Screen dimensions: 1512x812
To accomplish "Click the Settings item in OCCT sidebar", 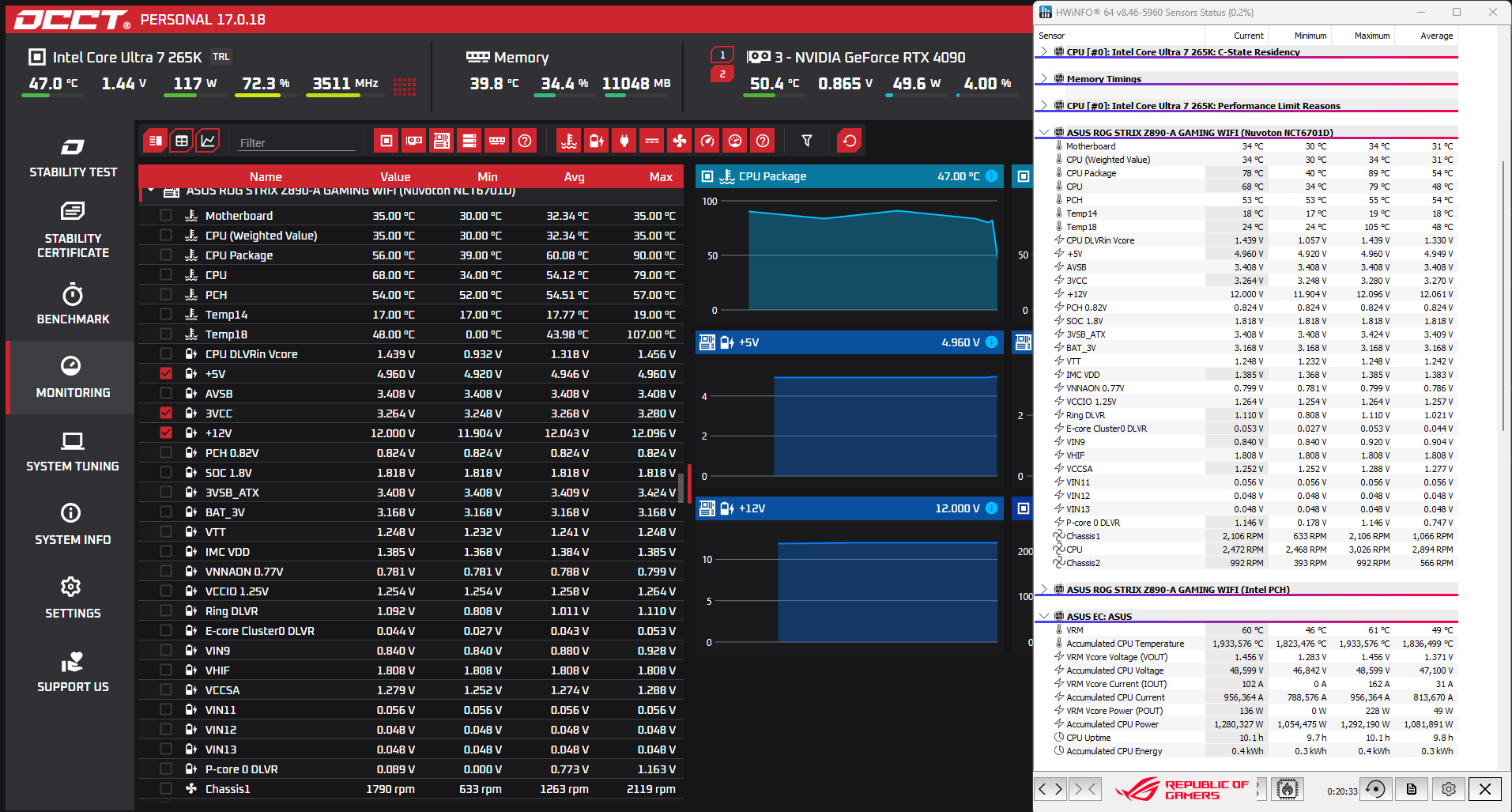I will tap(73, 599).
